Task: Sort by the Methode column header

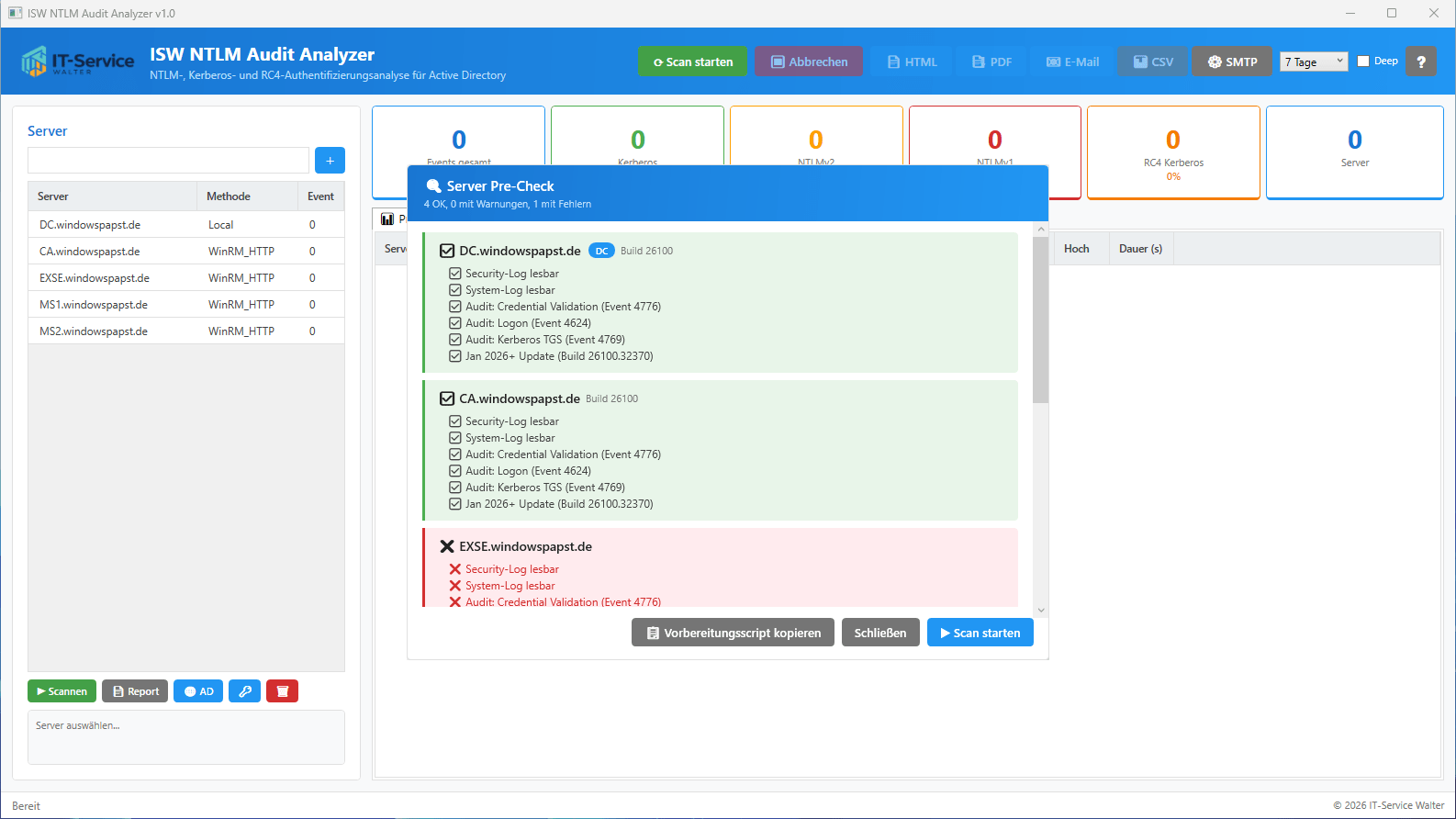Action: 229,196
